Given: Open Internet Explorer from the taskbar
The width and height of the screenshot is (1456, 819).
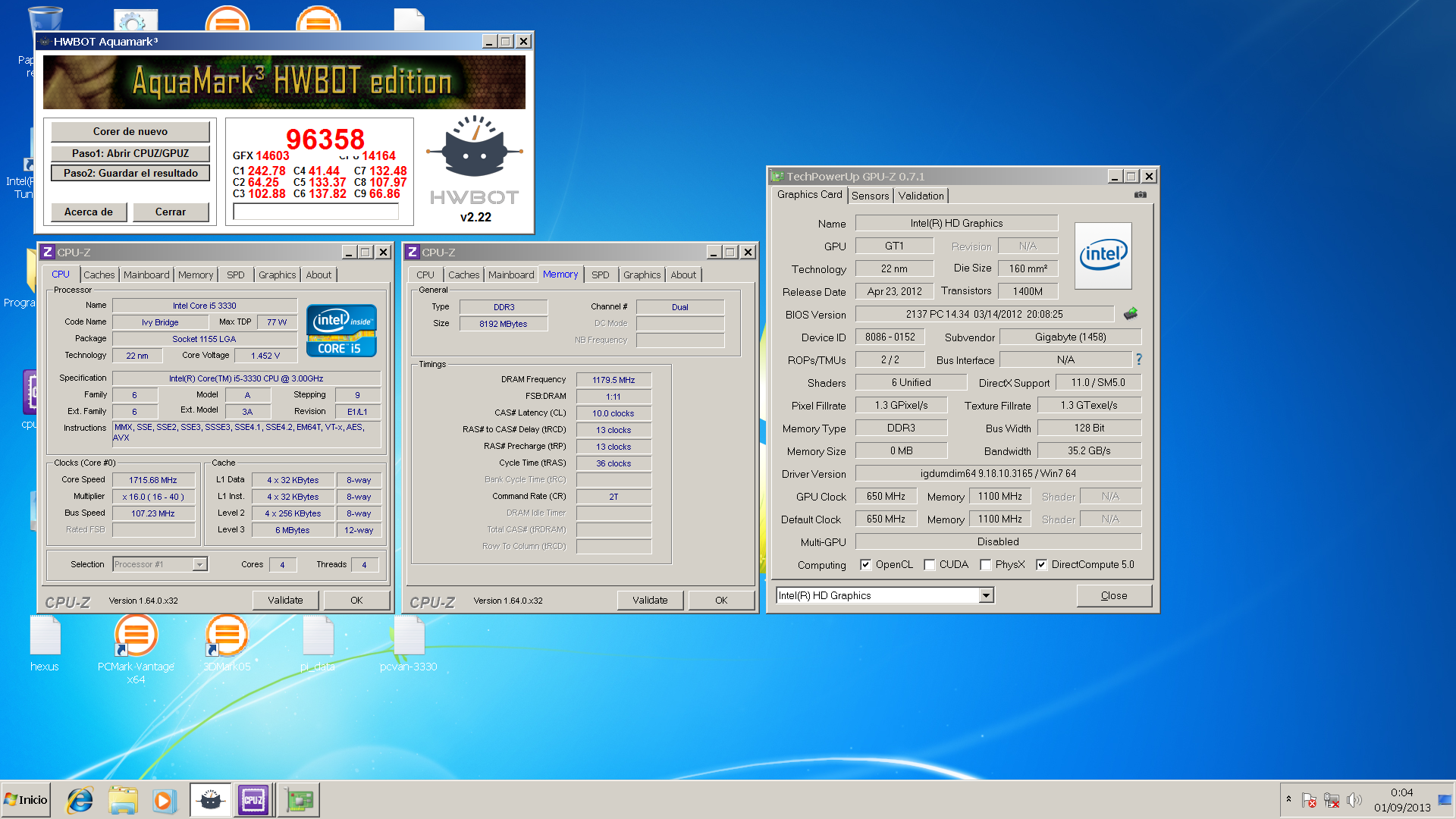Looking at the screenshot, I should click(x=80, y=800).
